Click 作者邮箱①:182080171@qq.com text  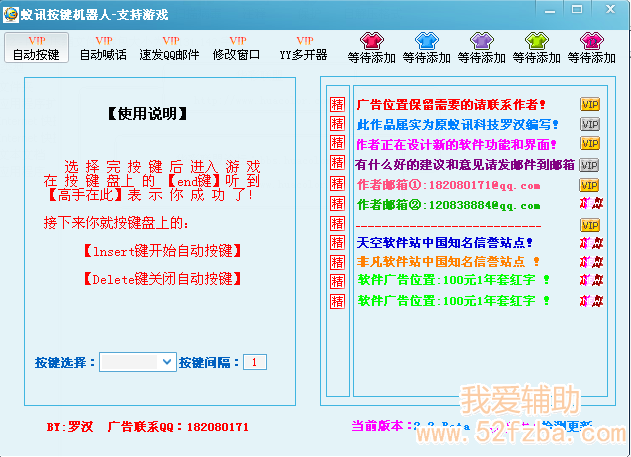pos(448,185)
